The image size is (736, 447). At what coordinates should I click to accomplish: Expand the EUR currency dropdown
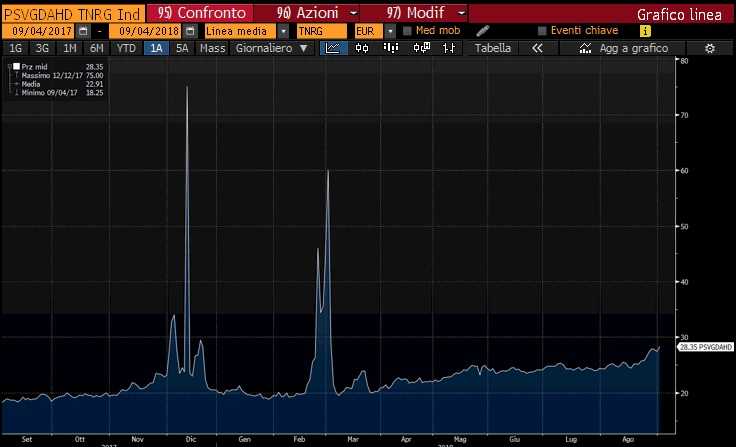click(x=390, y=31)
